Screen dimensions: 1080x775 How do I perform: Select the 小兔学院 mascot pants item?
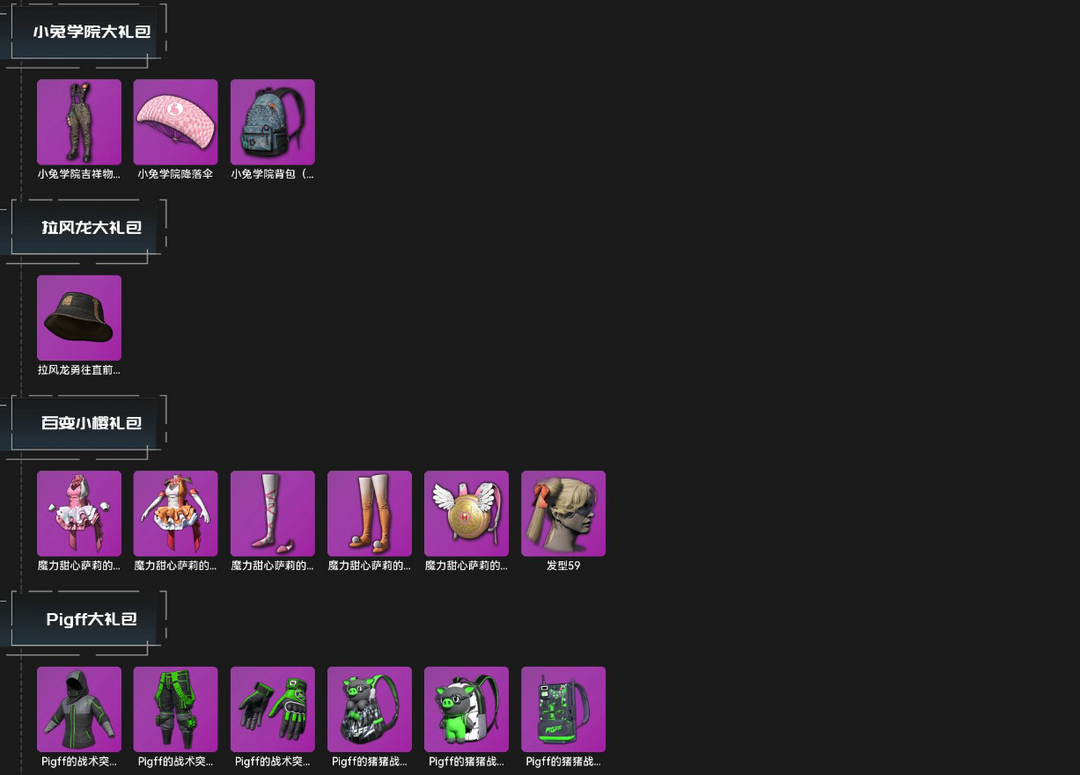tap(79, 122)
